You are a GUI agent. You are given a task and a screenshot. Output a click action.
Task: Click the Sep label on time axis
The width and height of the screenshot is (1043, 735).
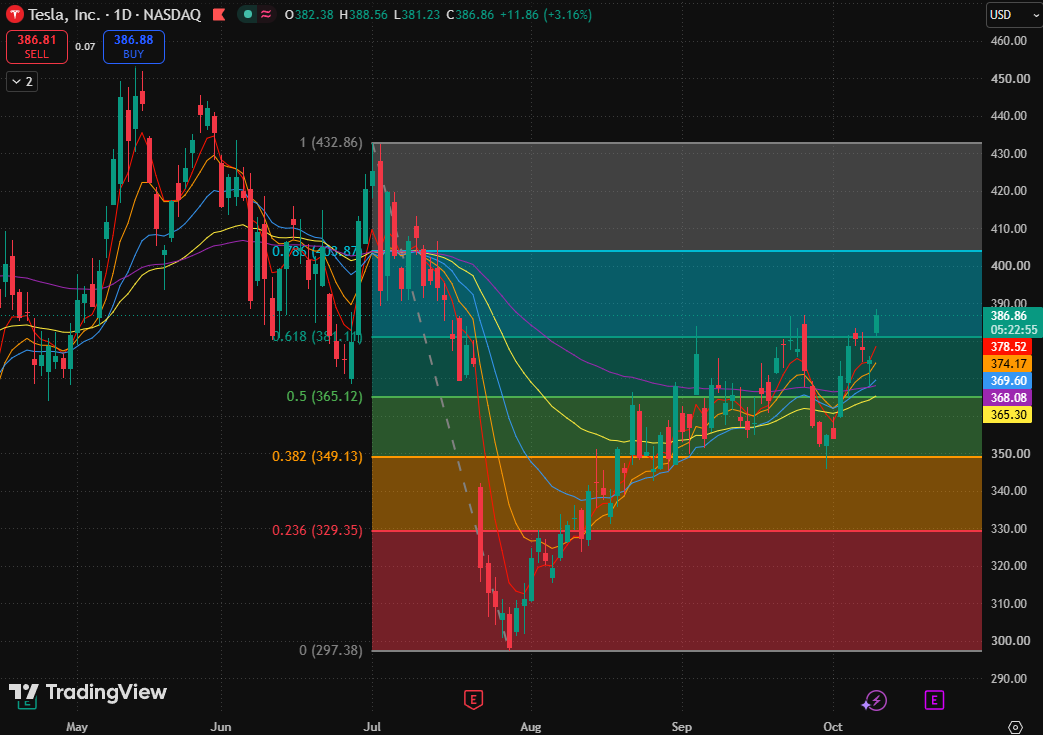(682, 726)
